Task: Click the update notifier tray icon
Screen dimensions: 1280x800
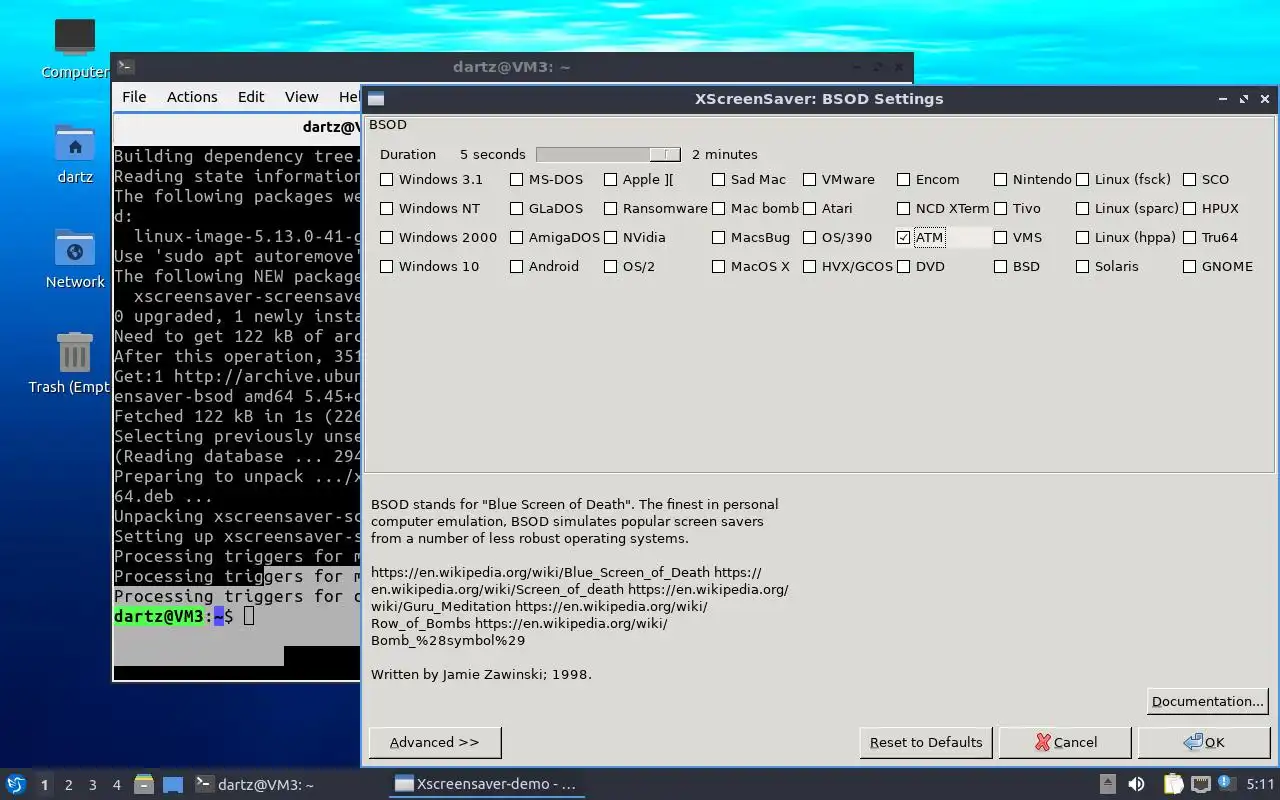Action: (1226, 785)
